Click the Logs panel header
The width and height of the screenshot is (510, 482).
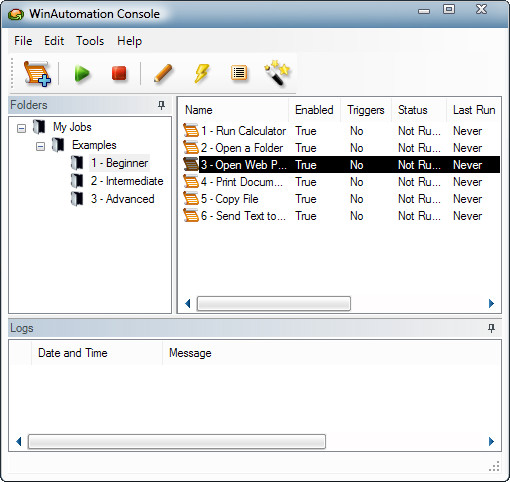[255, 328]
